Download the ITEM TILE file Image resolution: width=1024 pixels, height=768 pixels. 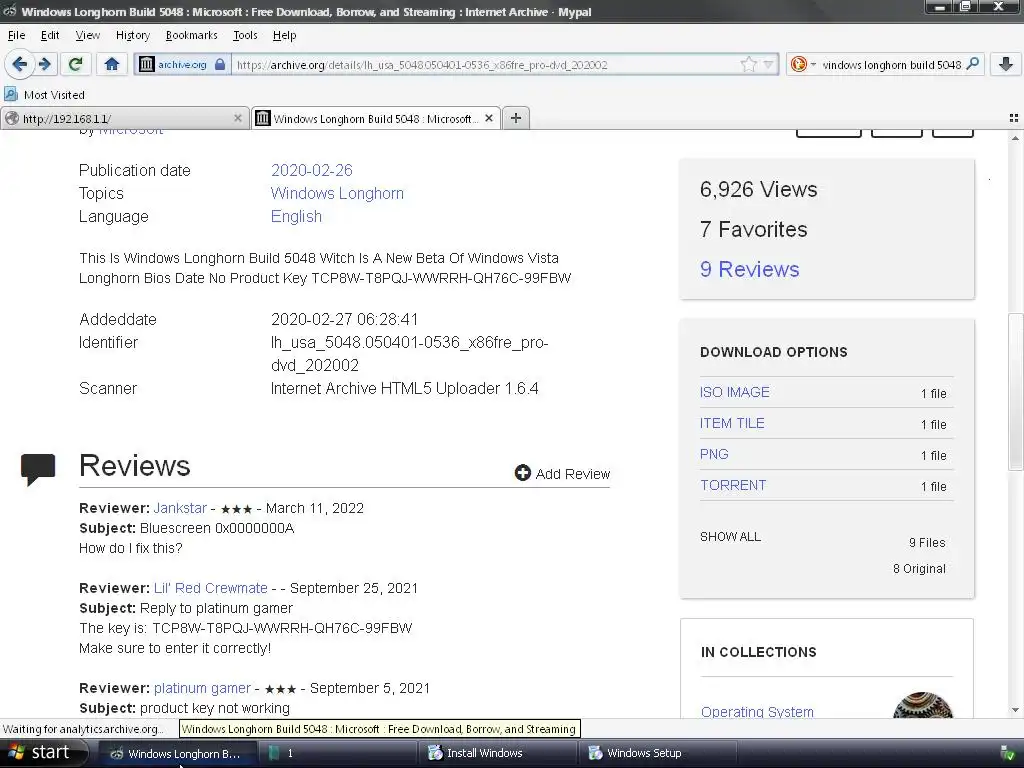(732, 423)
